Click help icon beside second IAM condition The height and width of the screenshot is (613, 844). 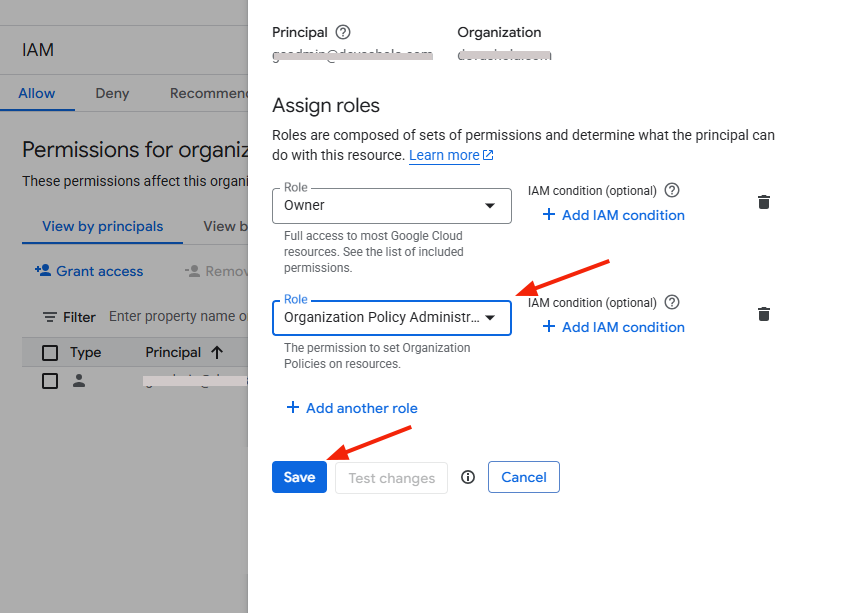(672, 302)
